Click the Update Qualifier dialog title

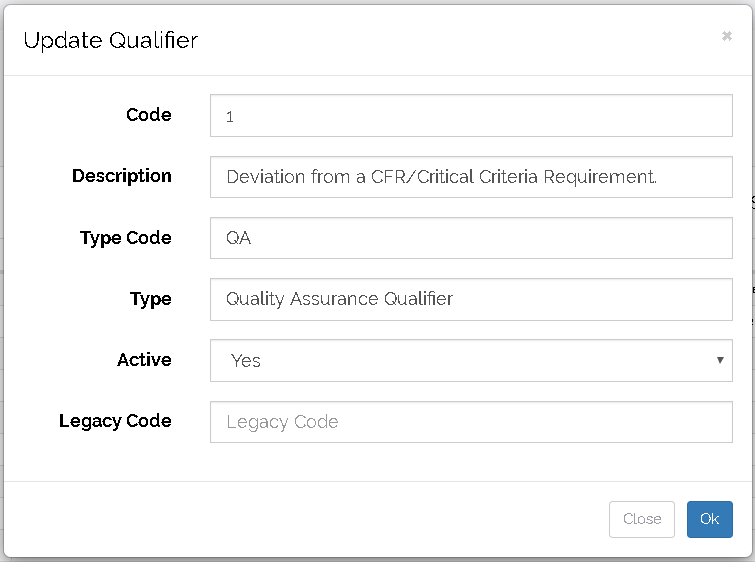click(111, 41)
